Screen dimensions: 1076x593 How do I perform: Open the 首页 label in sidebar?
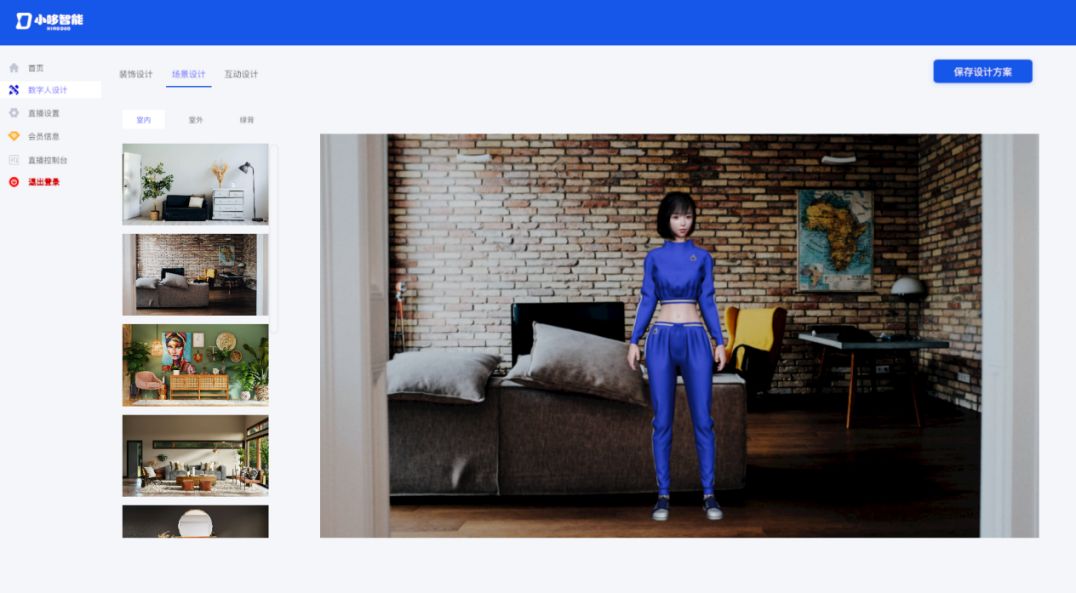[36, 68]
